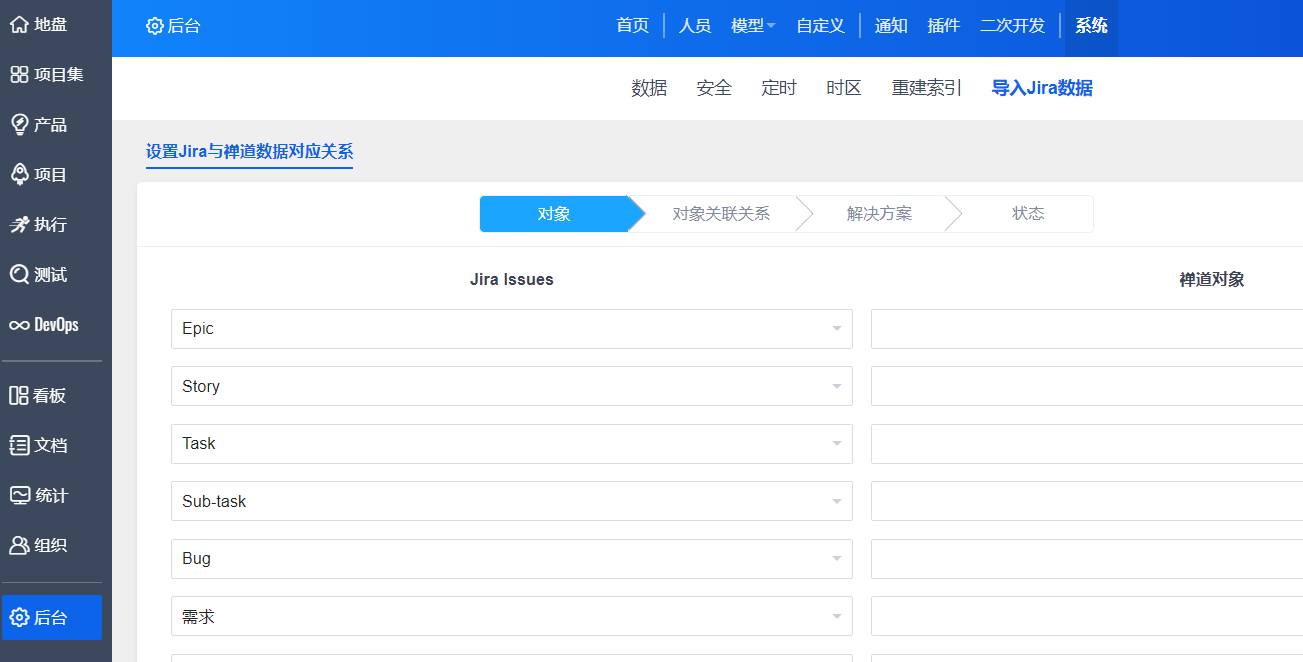Open the 重建索引 submenu tab
Screen dimensions: 1303x662
(926, 88)
